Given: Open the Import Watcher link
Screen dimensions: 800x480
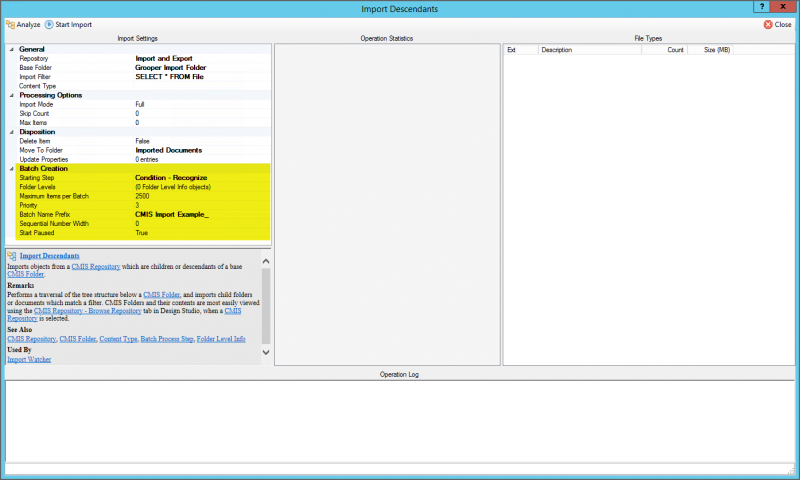Looking at the screenshot, I should click(x=29, y=360).
